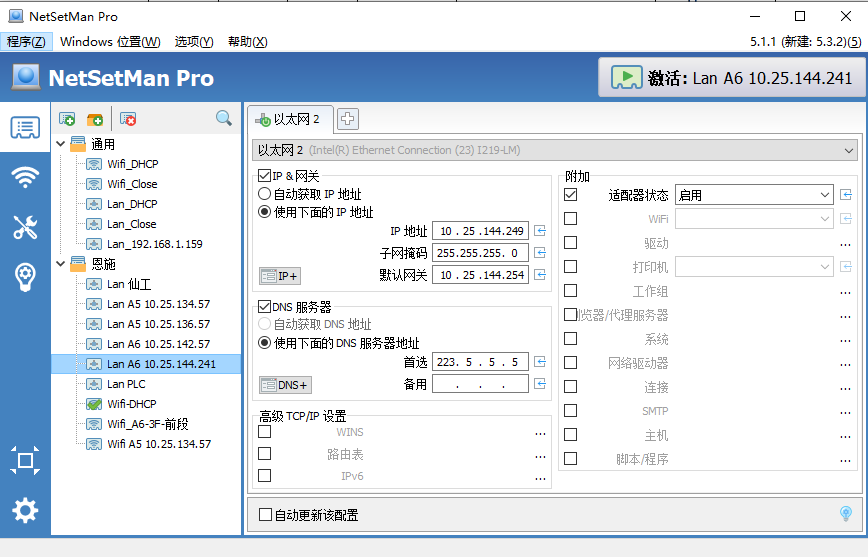Viewport: 868px width, 557px height.
Task: Enable the 自动更新该配置 checkbox
Action: [266, 515]
